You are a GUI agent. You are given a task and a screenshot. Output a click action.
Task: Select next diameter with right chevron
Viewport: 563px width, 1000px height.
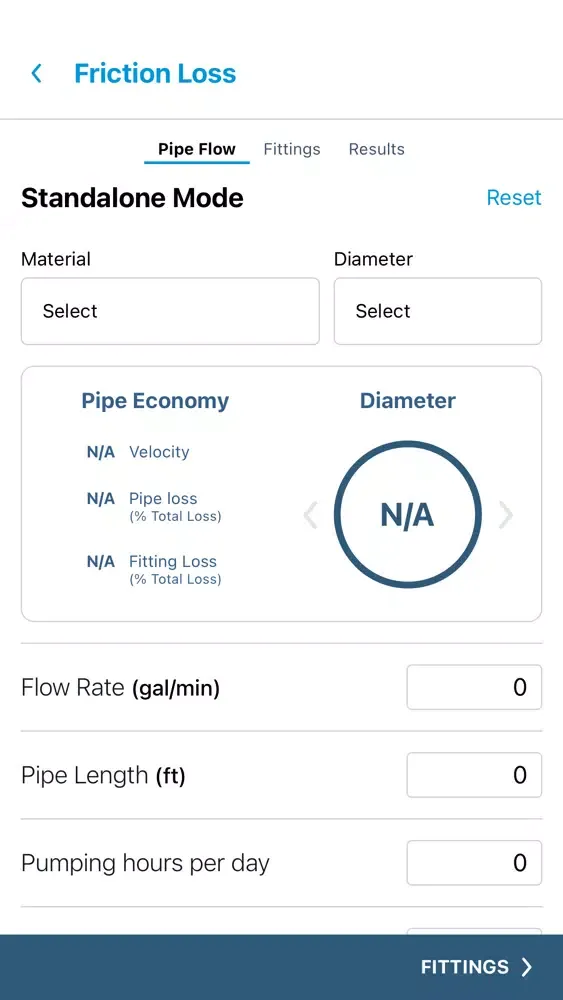click(x=505, y=515)
